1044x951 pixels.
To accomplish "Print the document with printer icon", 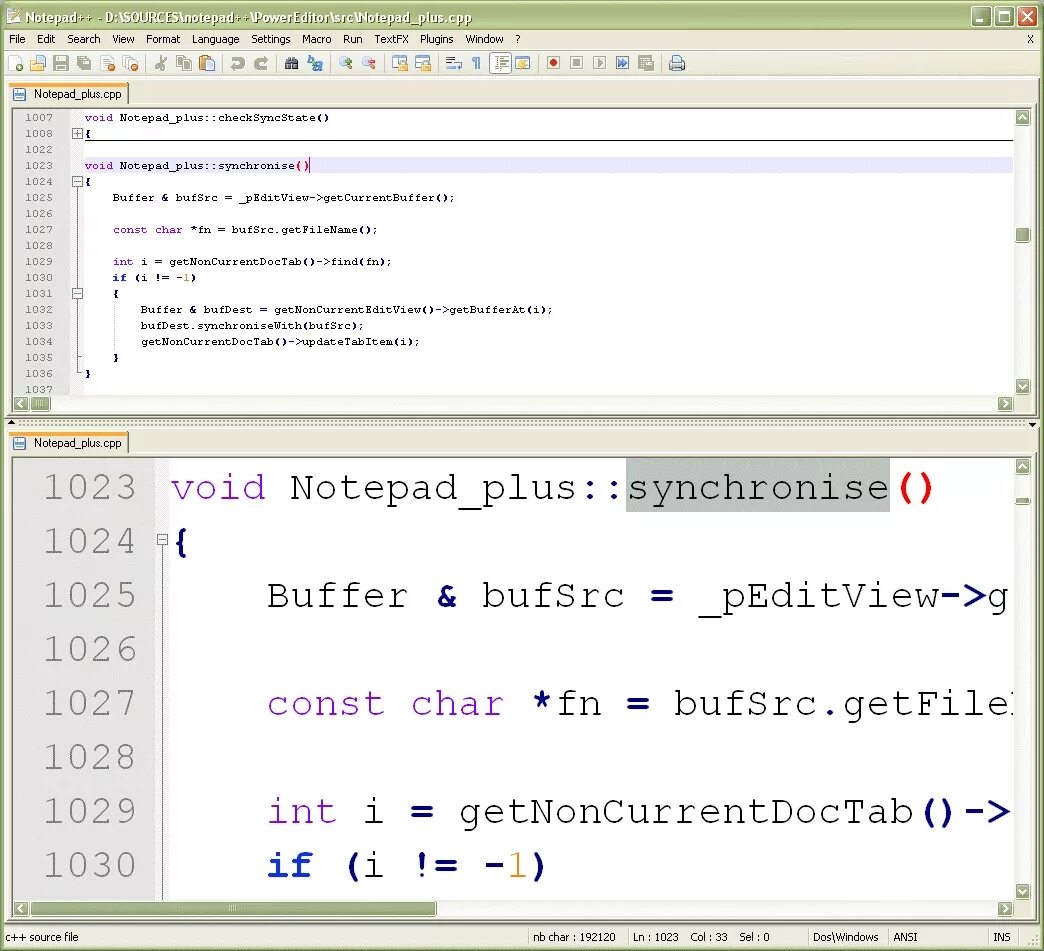I will (677, 64).
